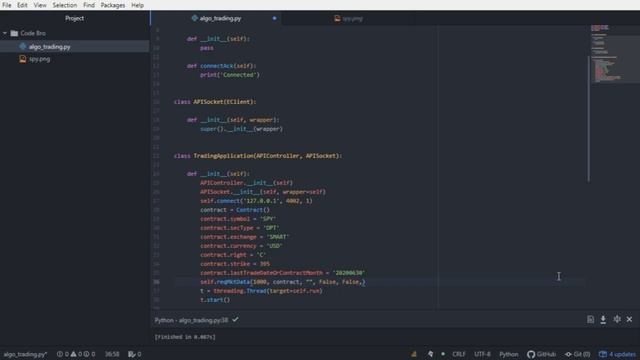The image size is (640, 360).
Task: Click the contract.strike line in code
Action: [x=235, y=264]
